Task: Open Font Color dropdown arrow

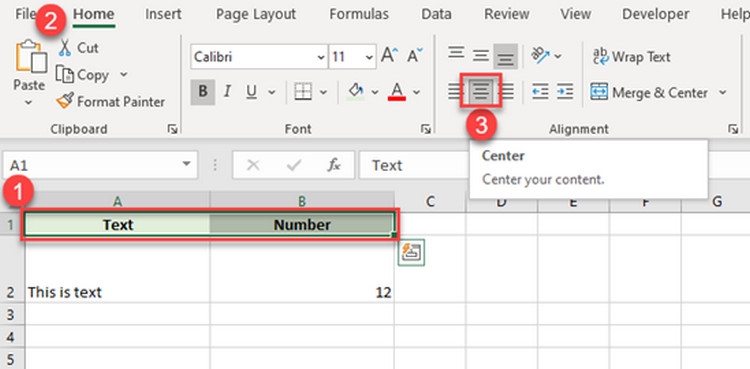Action: [417, 92]
